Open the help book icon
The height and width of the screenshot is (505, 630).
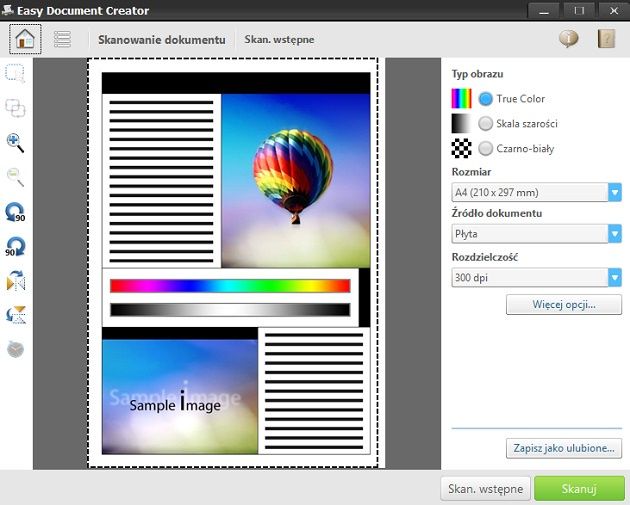coord(606,39)
